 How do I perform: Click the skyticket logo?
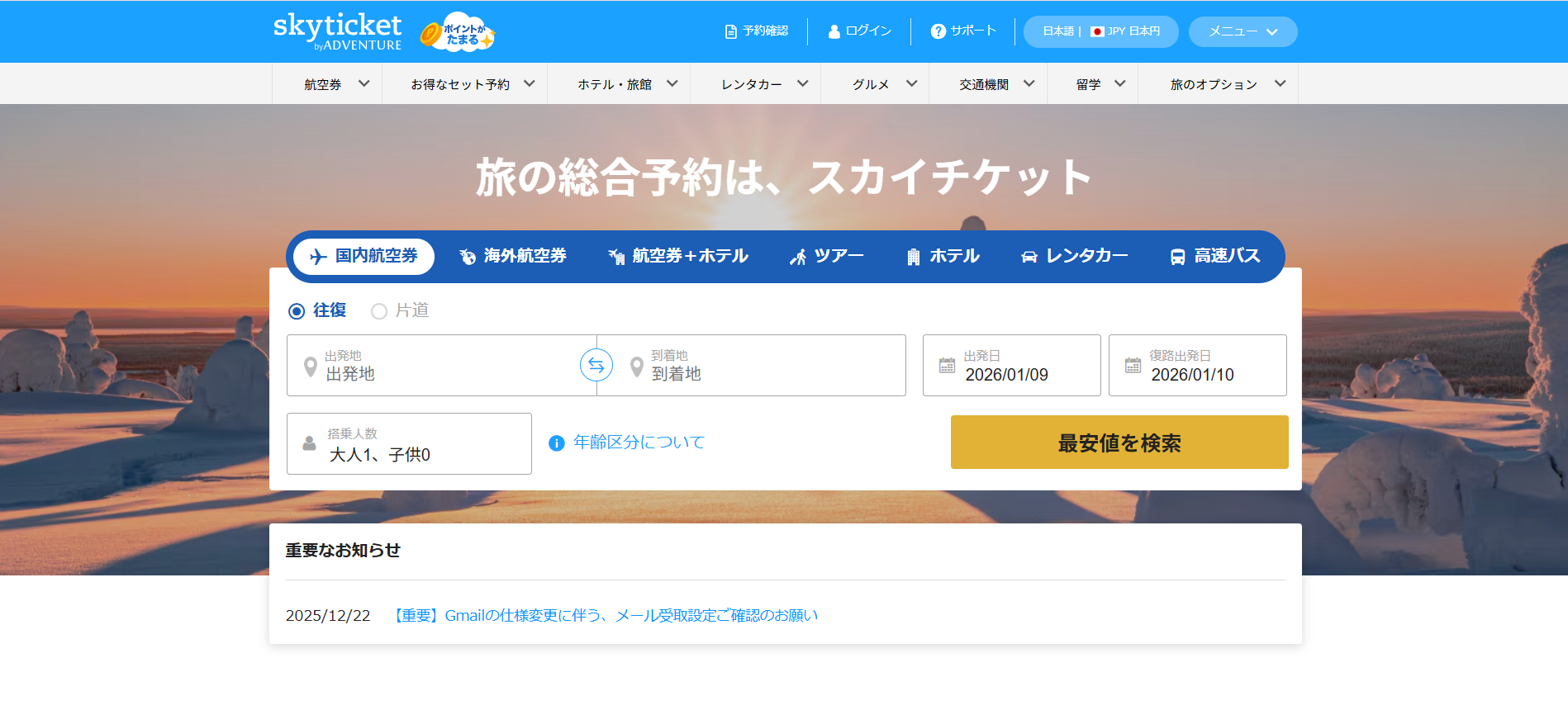point(337,31)
